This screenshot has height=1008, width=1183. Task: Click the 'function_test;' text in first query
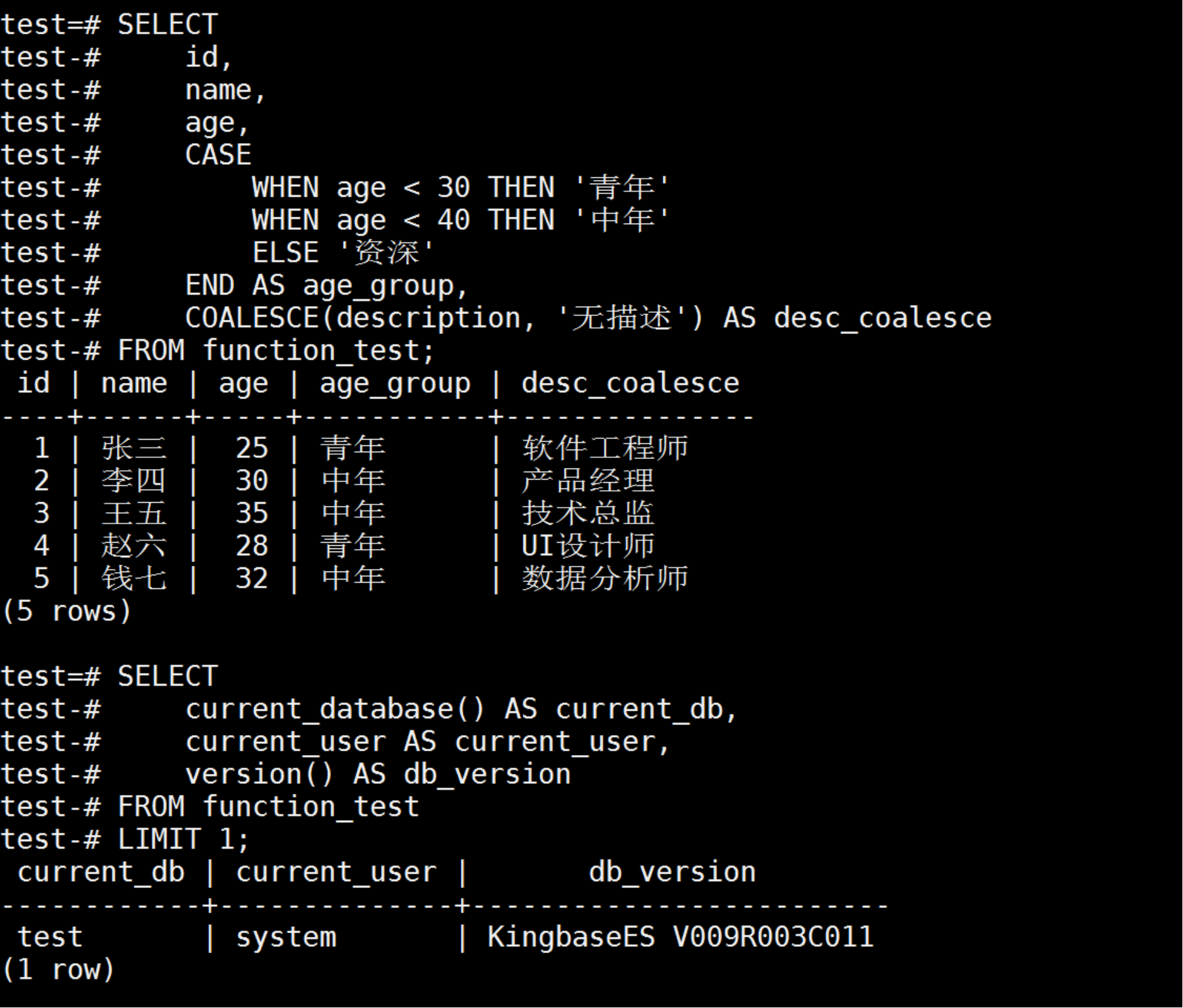coord(319,350)
